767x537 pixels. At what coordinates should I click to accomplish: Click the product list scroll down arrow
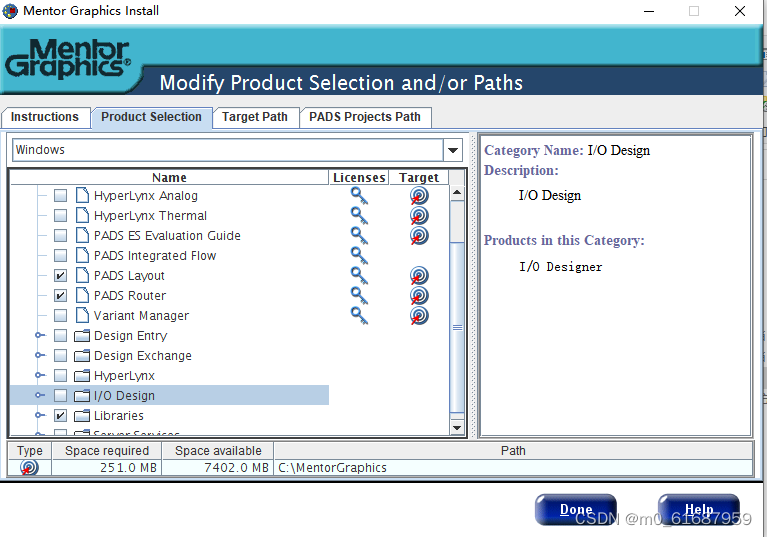[457, 427]
